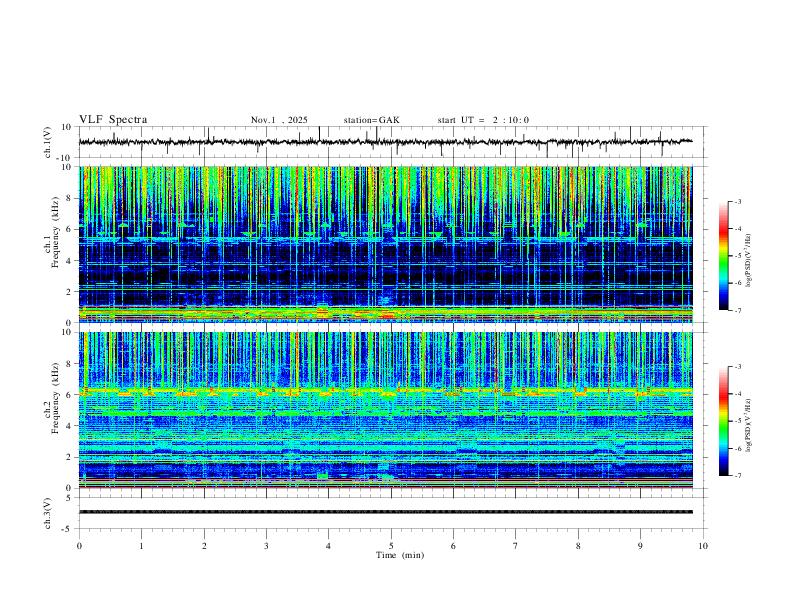Click the time axis tick label '9'
Image resolution: width=792 pixels, height=612 pixels.
point(640,546)
